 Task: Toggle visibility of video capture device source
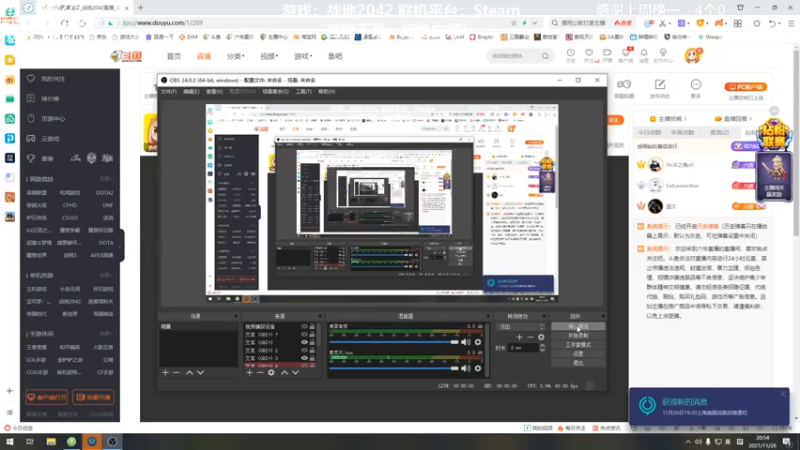(x=305, y=327)
